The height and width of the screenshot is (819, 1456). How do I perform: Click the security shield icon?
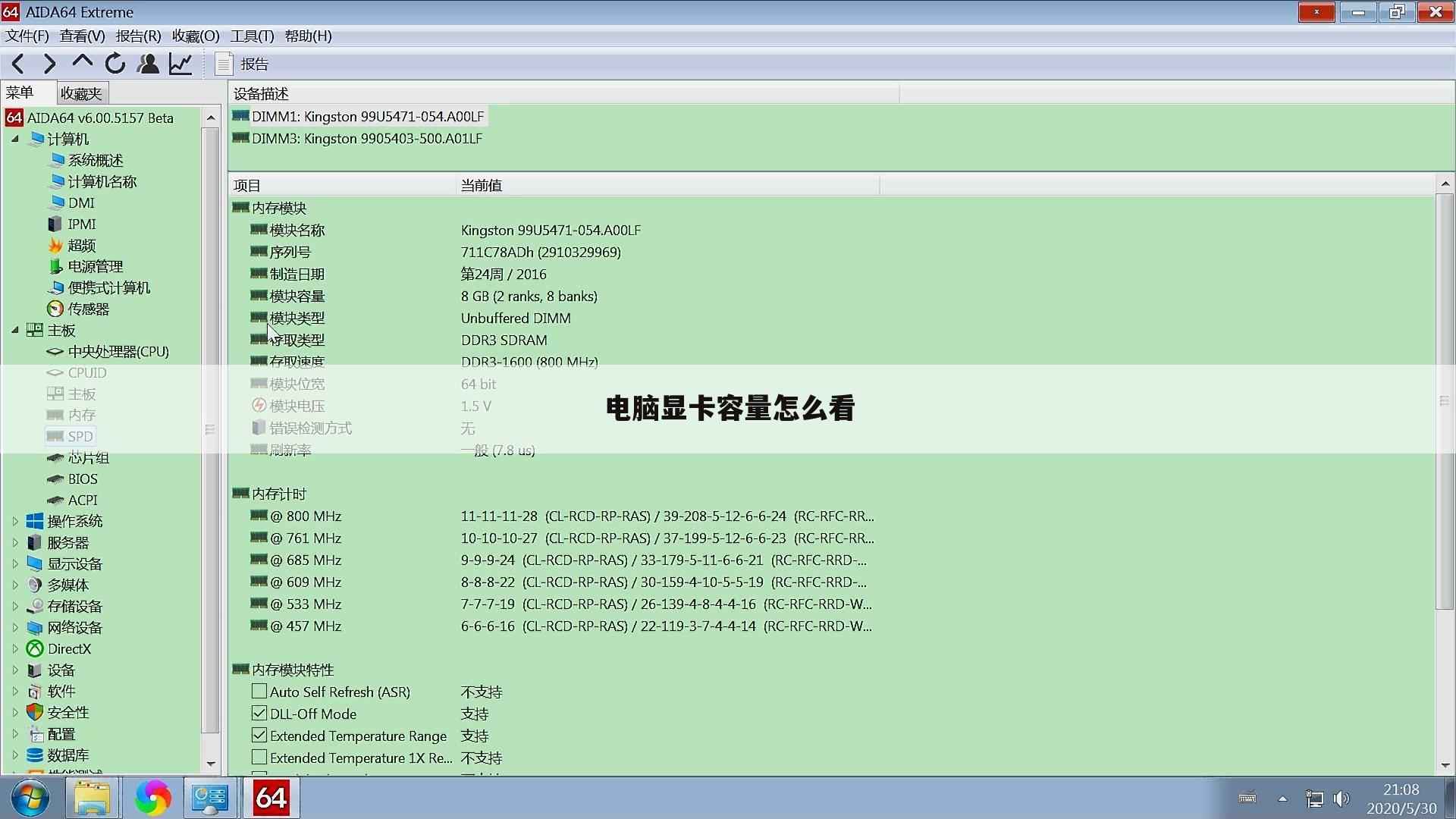(35, 712)
